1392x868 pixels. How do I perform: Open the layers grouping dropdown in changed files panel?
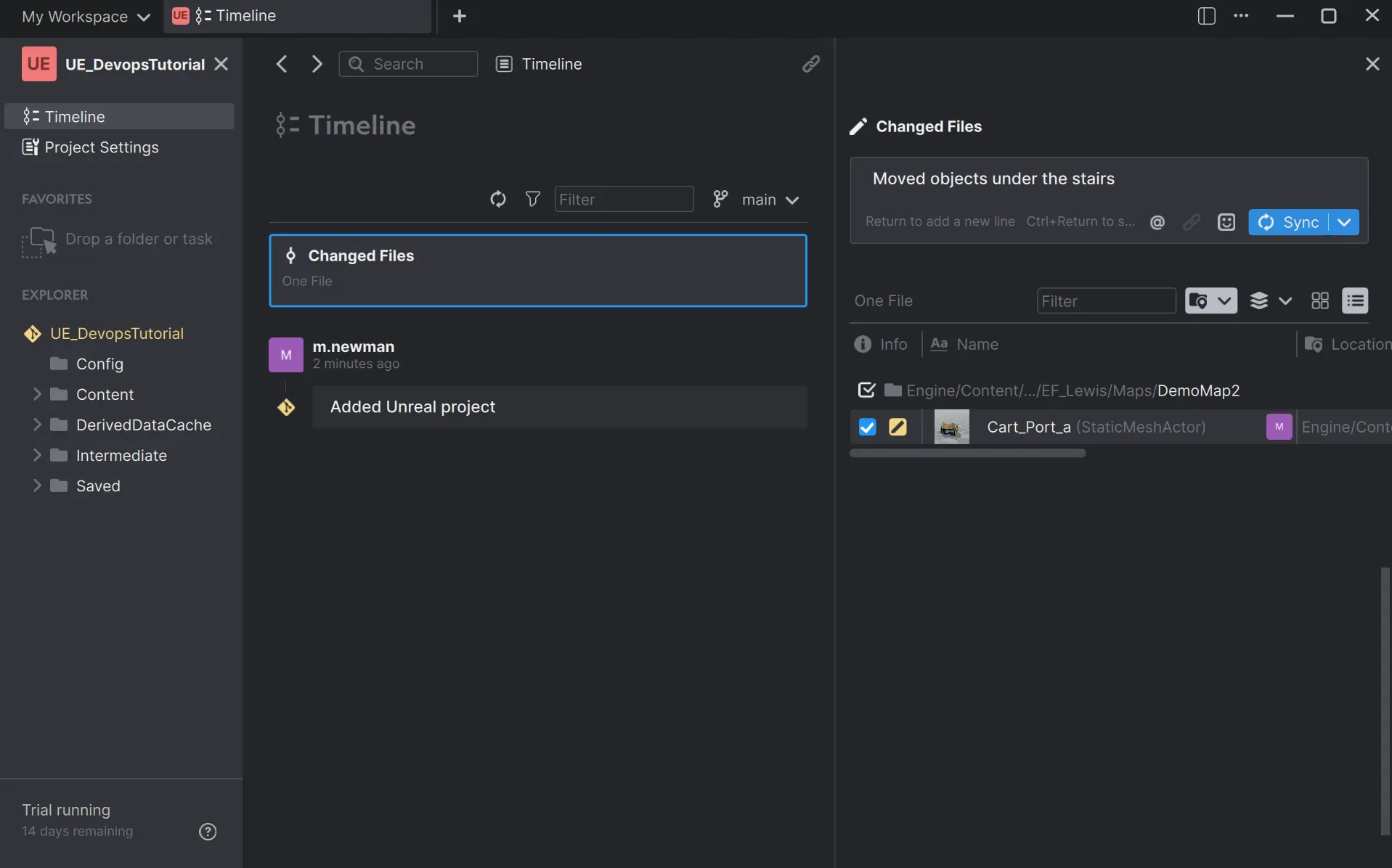point(1270,300)
